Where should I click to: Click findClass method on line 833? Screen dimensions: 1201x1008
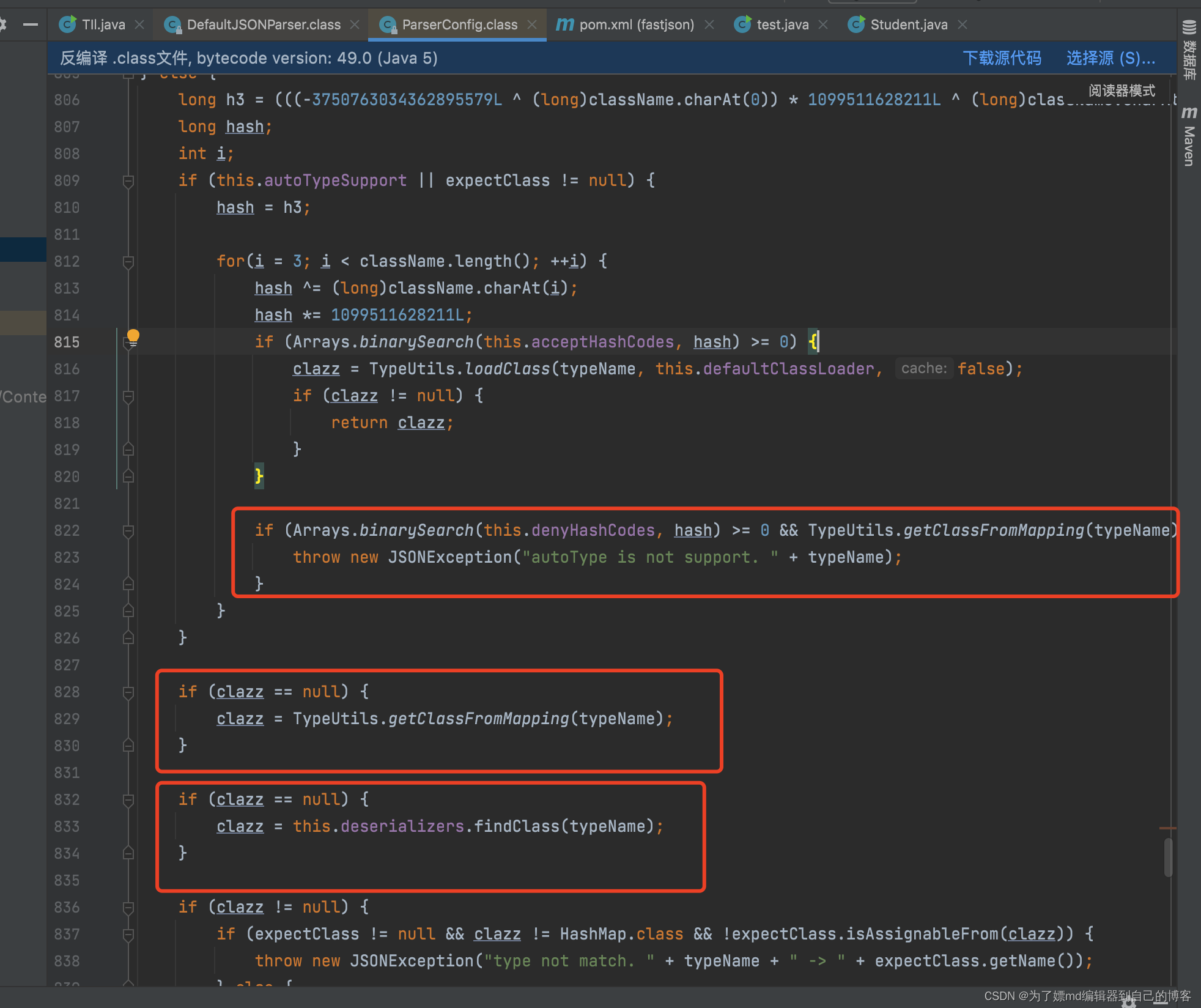click(517, 826)
